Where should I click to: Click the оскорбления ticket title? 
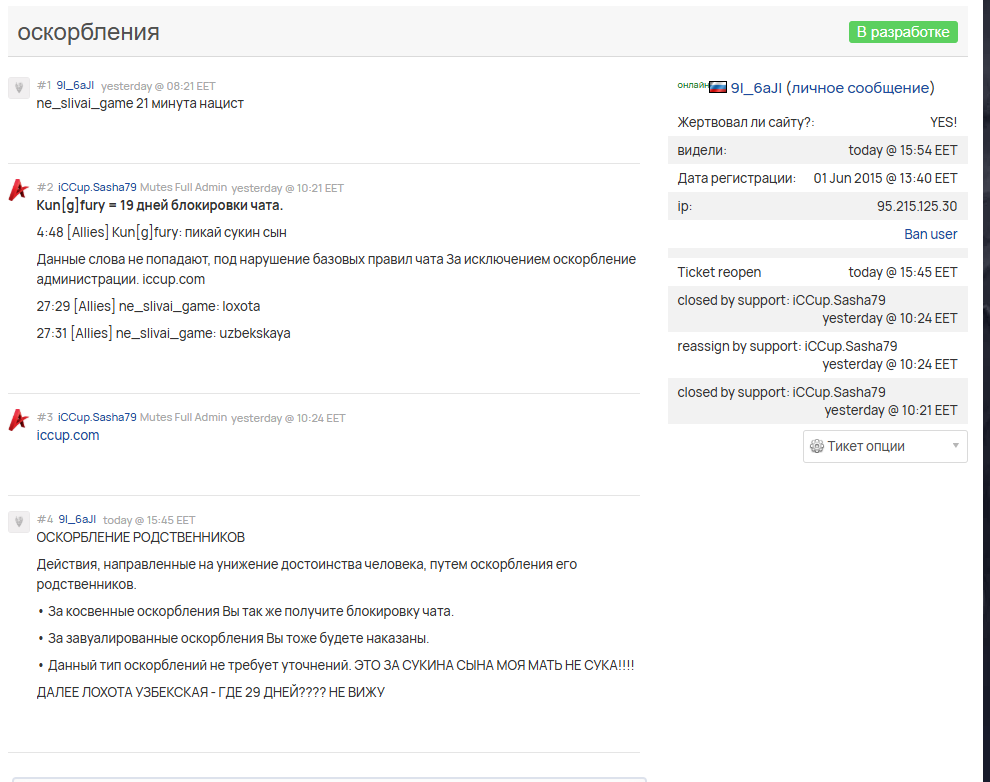[88, 32]
